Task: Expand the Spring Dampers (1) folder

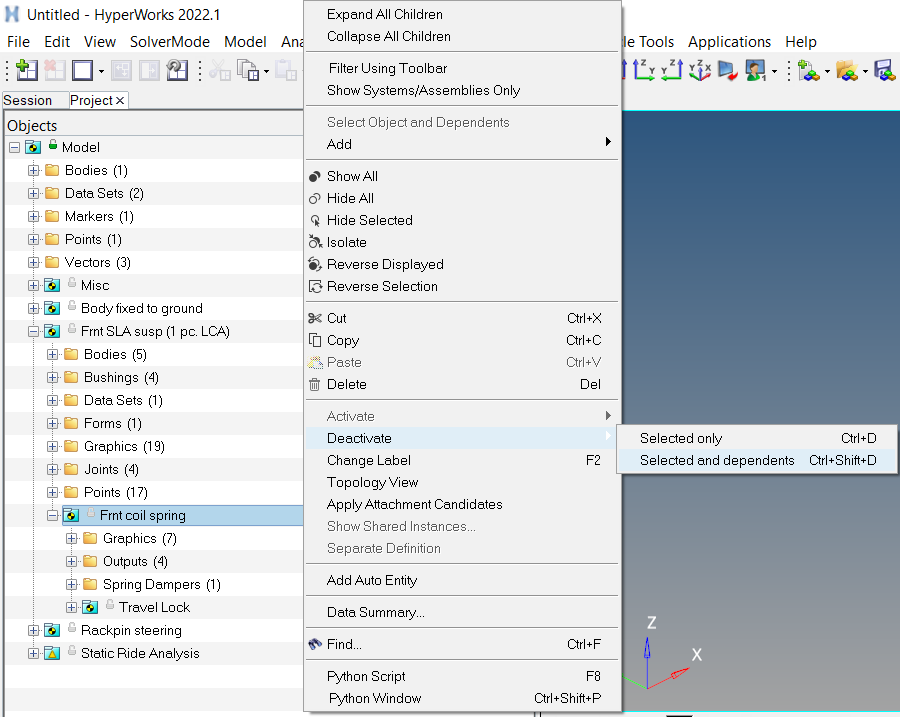Action: pyautogui.click(x=72, y=584)
